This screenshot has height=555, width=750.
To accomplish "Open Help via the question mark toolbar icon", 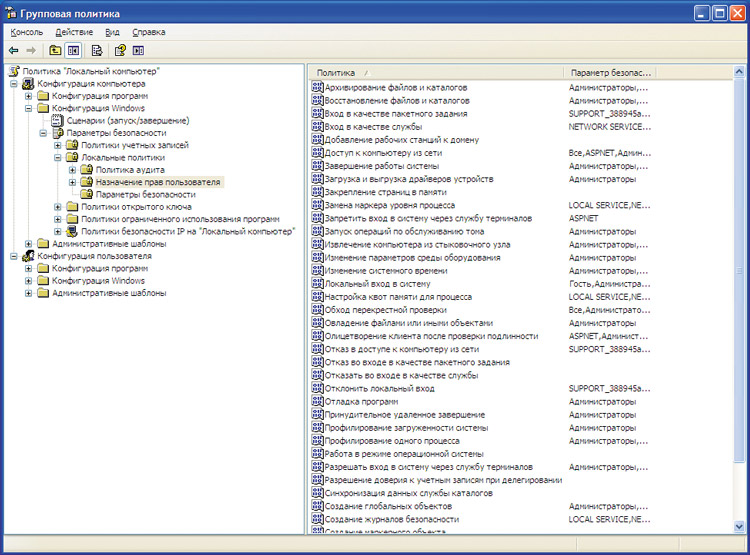I will (x=120, y=50).
